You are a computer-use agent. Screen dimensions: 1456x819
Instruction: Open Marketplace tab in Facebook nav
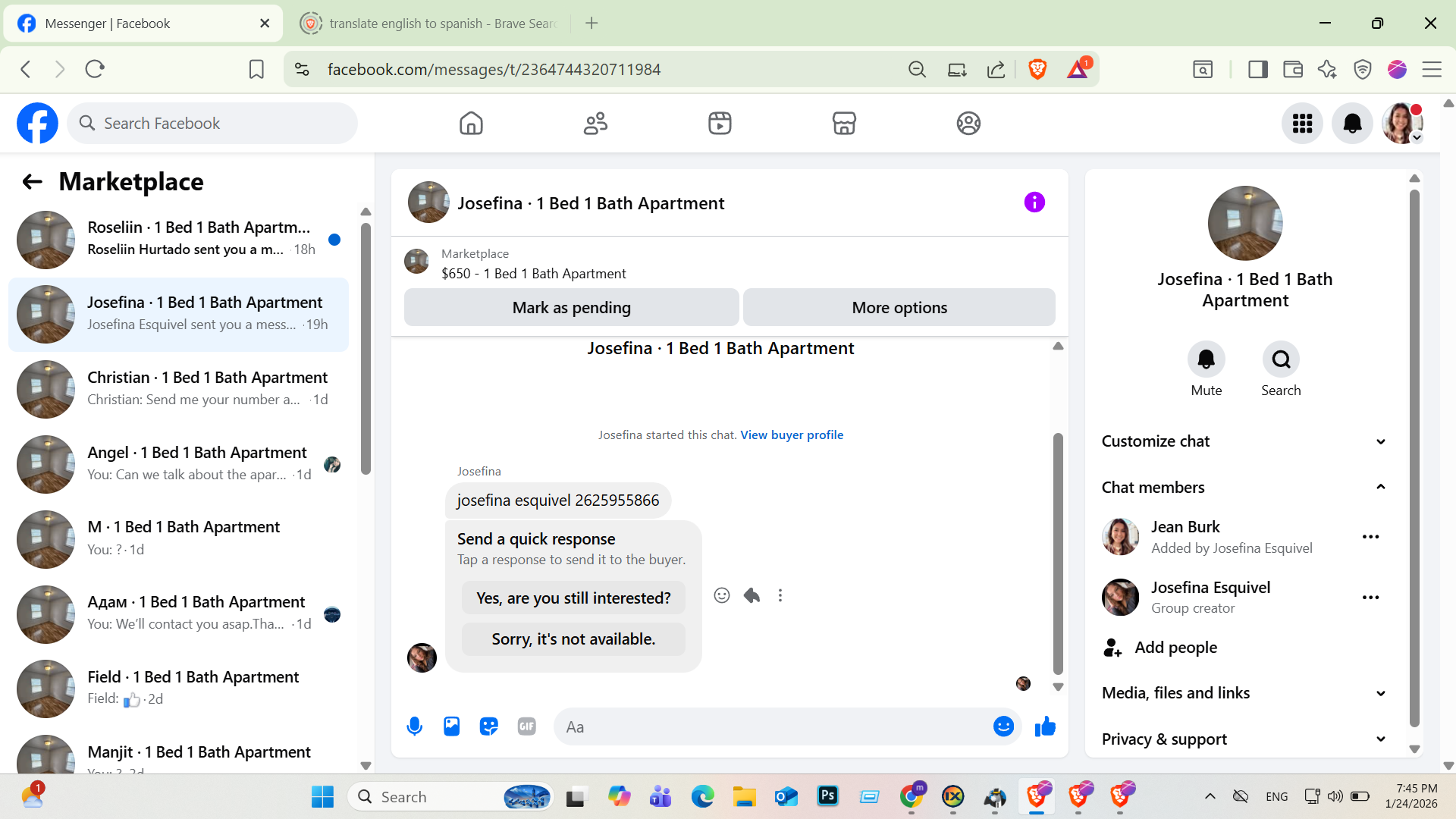pyautogui.click(x=844, y=124)
